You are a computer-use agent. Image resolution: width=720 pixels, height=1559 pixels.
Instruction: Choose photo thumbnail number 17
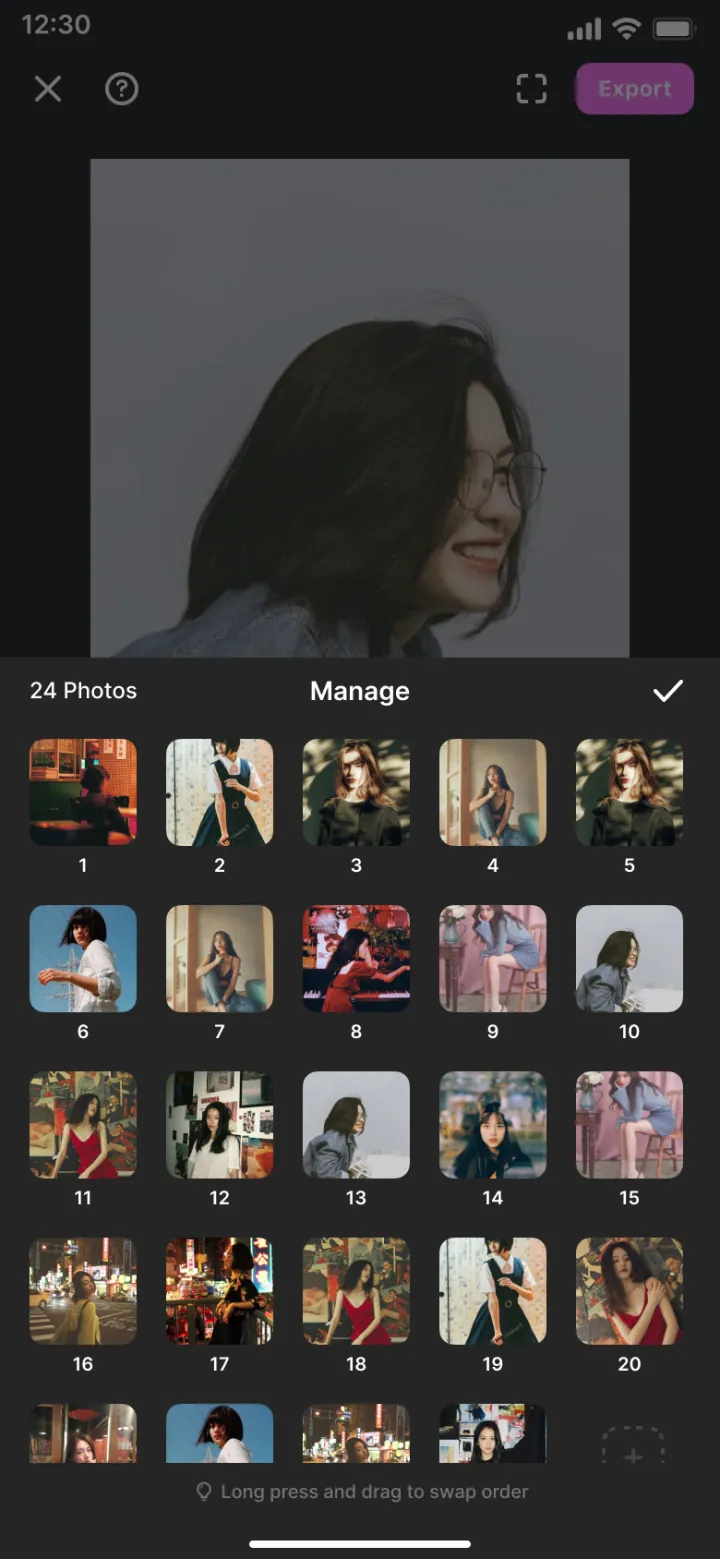[x=219, y=1290]
